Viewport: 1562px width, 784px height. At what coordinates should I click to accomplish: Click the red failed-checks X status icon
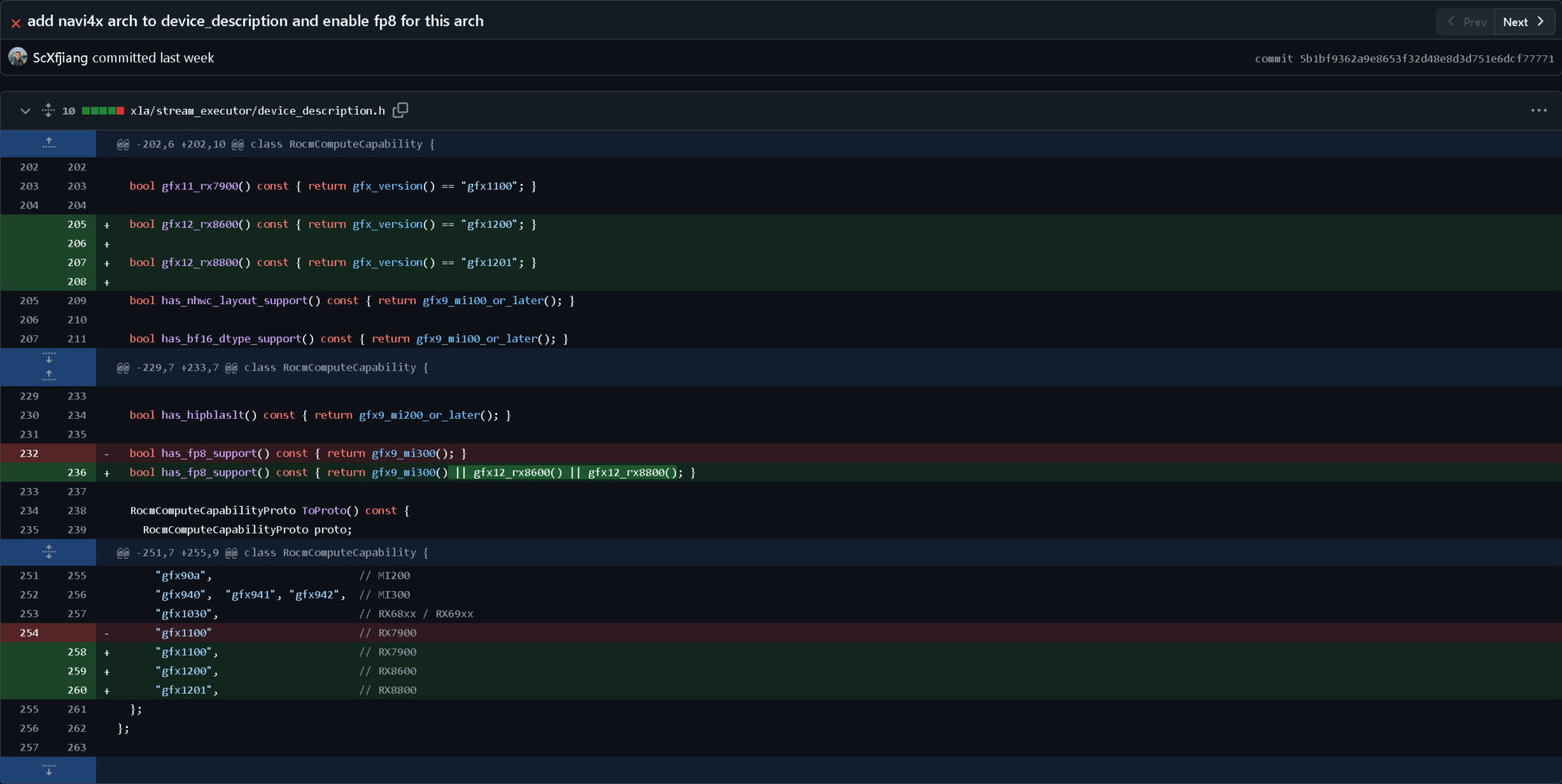pos(15,24)
